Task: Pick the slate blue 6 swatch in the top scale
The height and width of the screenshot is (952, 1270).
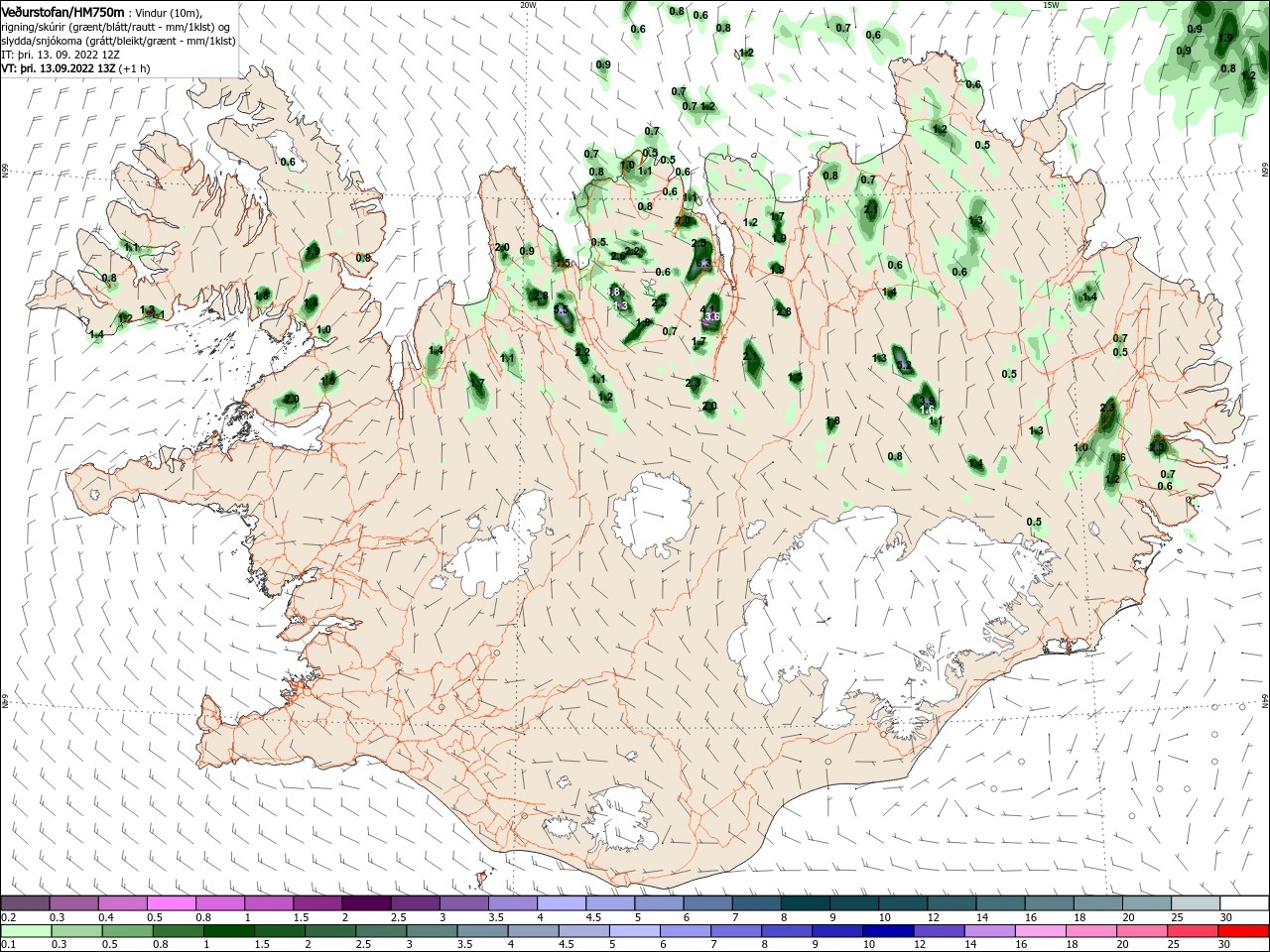Action: point(708,902)
